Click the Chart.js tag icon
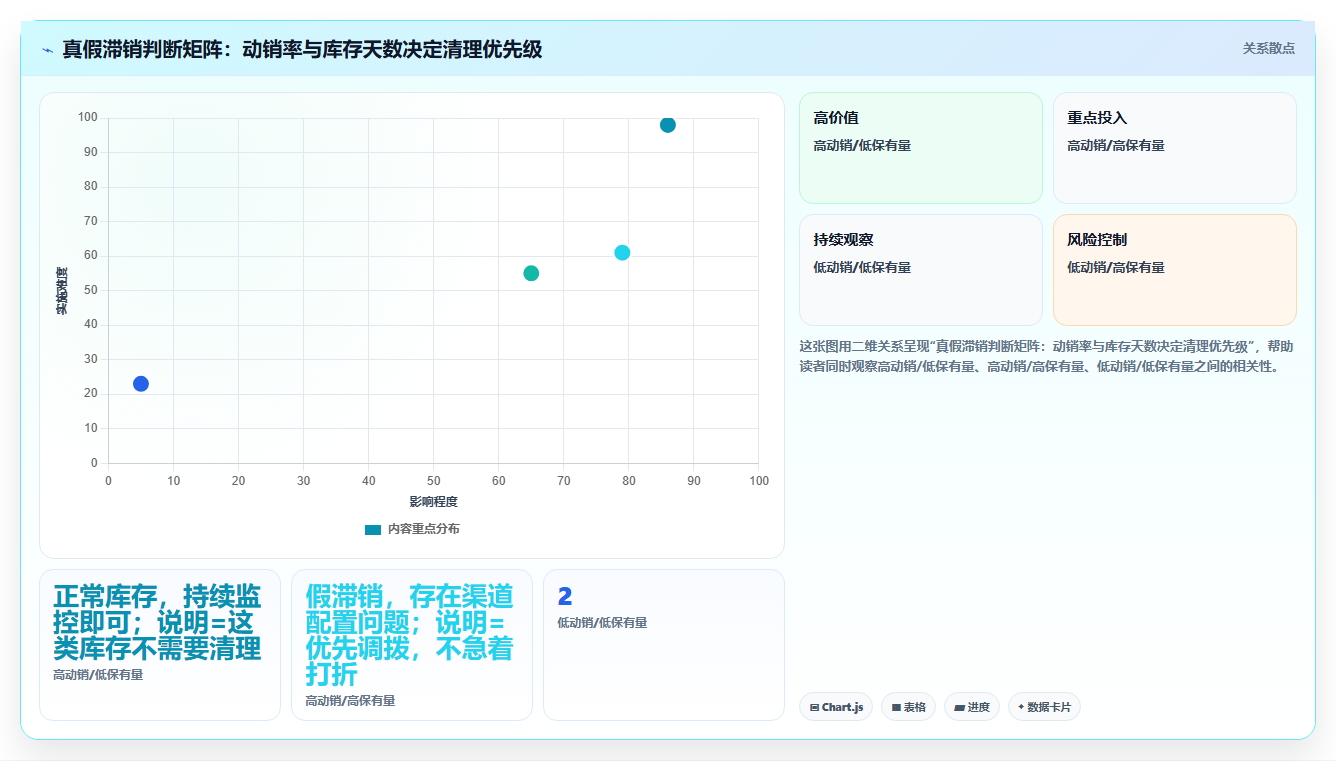 pos(815,707)
